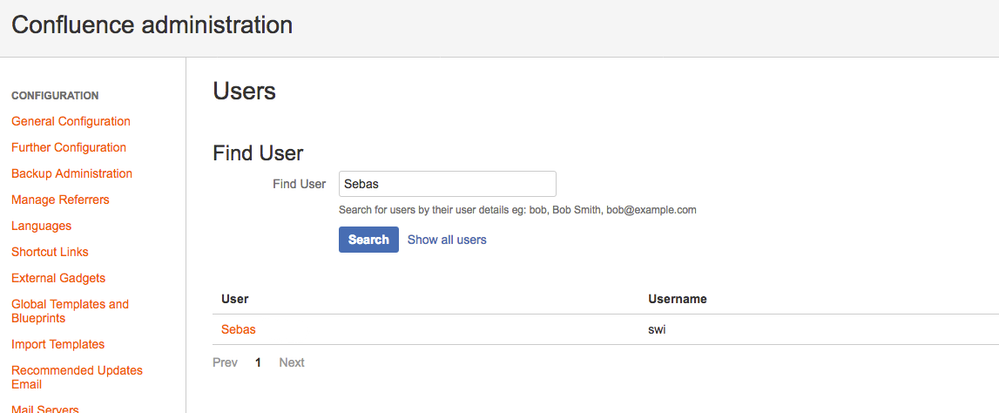
Task: Click the User column header
Action: pyautogui.click(x=234, y=299)
